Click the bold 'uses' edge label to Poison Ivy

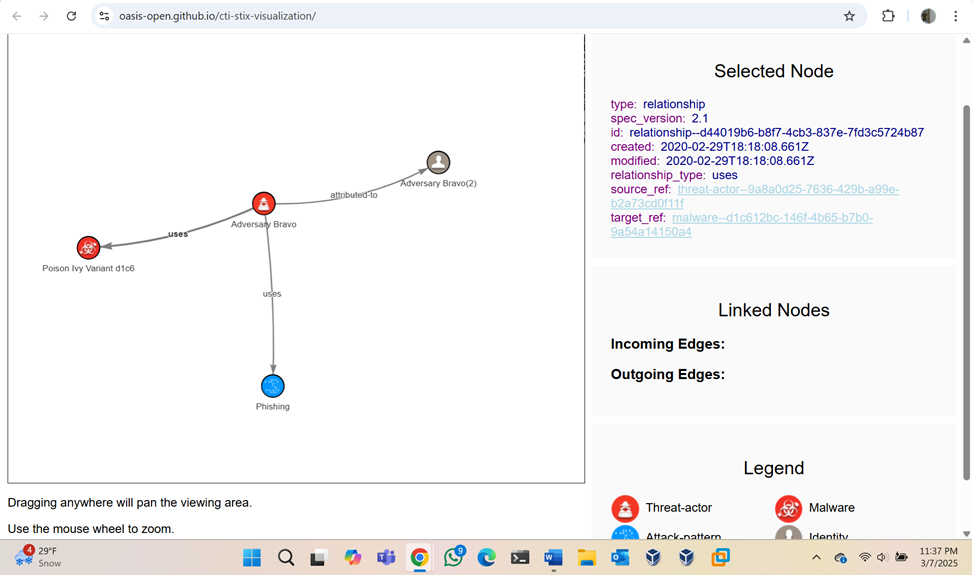tap(178, 234)
